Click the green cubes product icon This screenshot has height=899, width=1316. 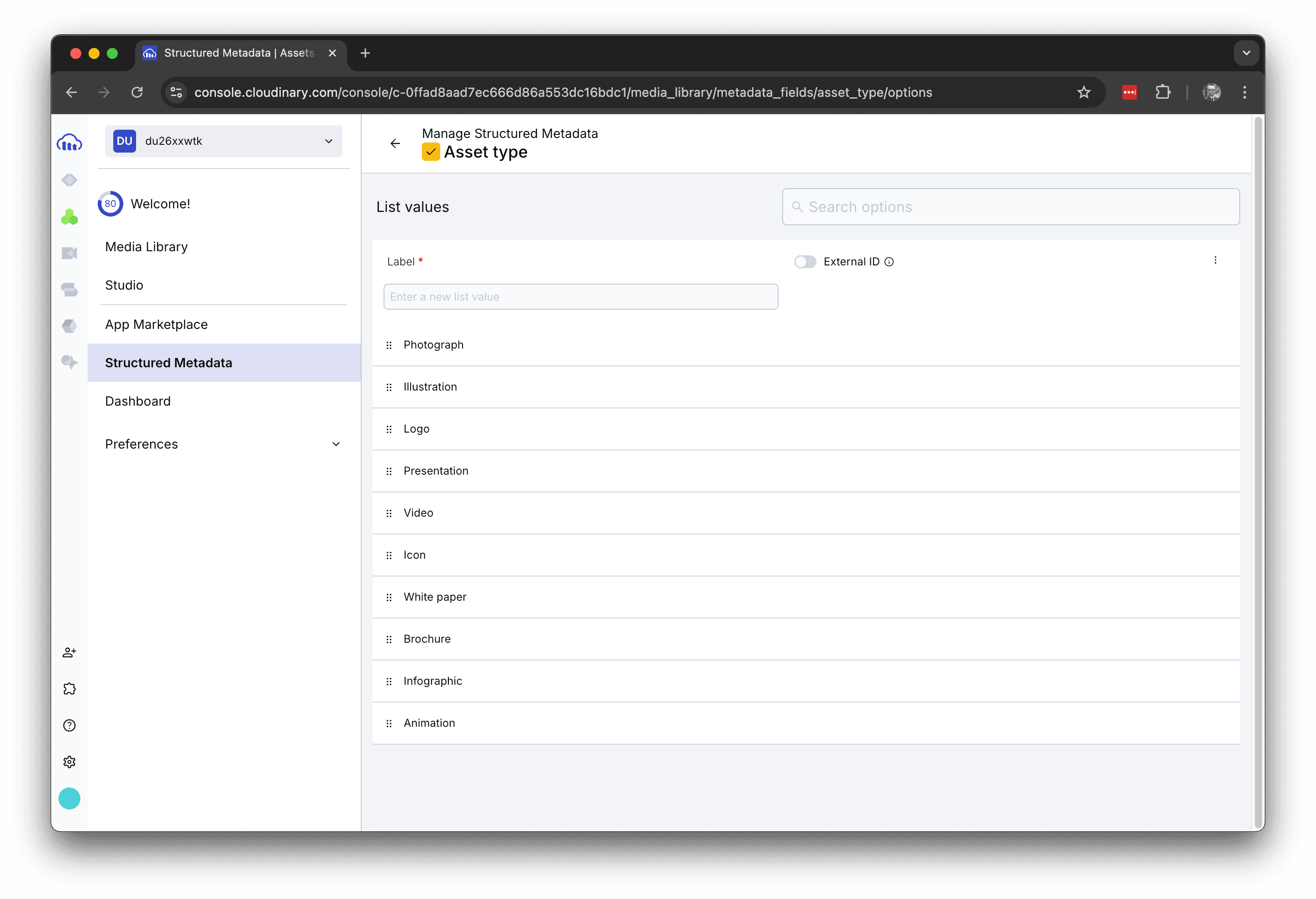69,217
